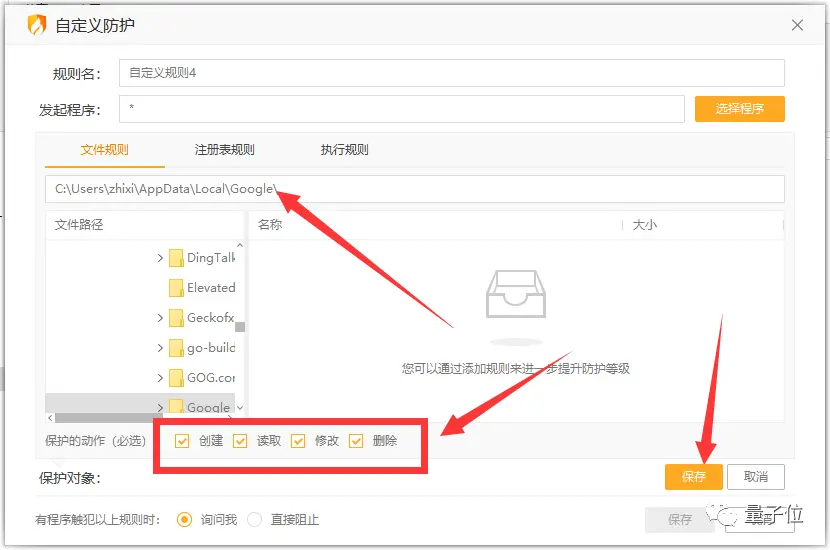Image resolution: width=830 pixels, height=550 pixels.
Task: Select the DingTalk folder icon
Action: tap(176, 258)
